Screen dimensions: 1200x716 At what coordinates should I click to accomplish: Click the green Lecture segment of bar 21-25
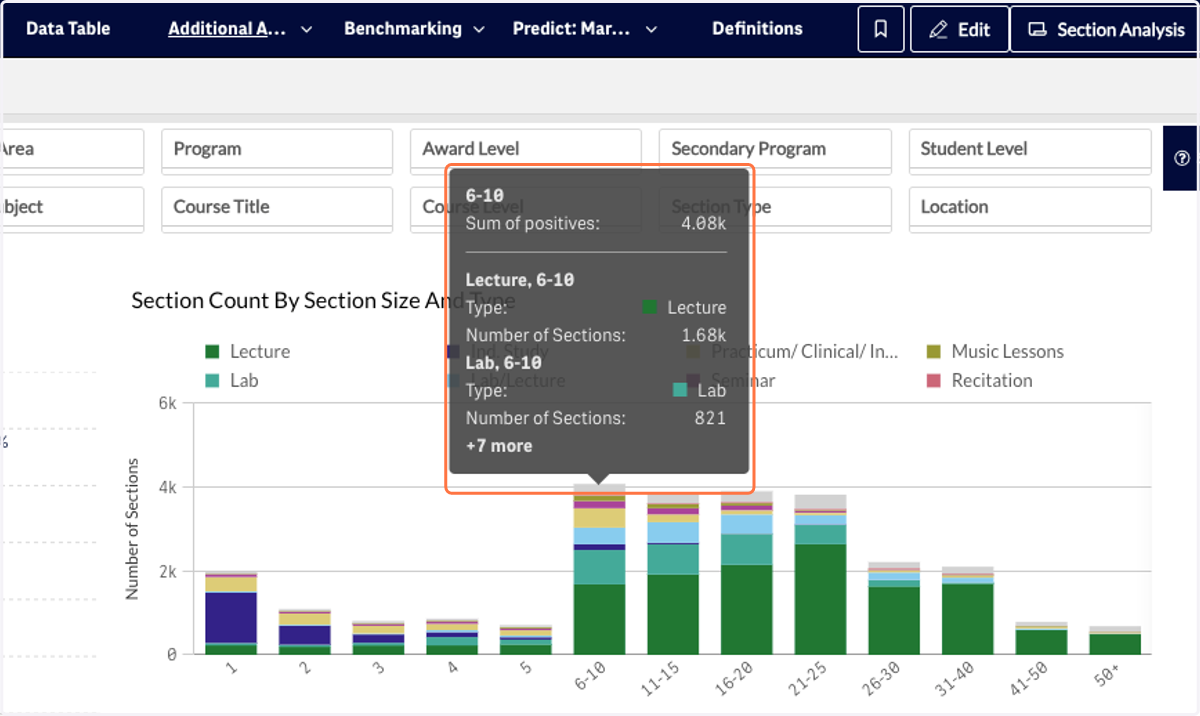[x=821, y=599]
